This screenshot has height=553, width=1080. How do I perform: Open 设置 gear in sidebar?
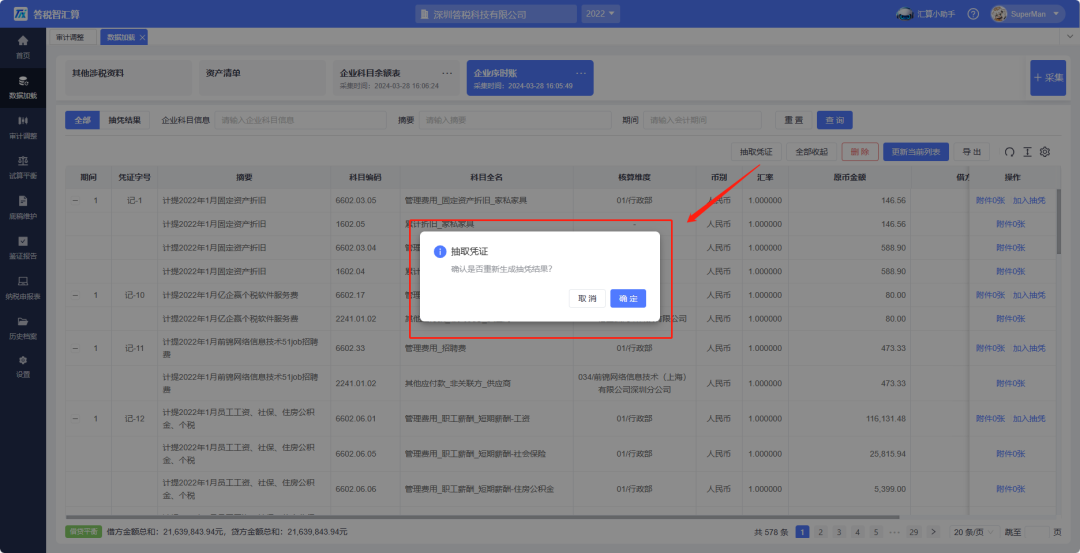point(23,360)
